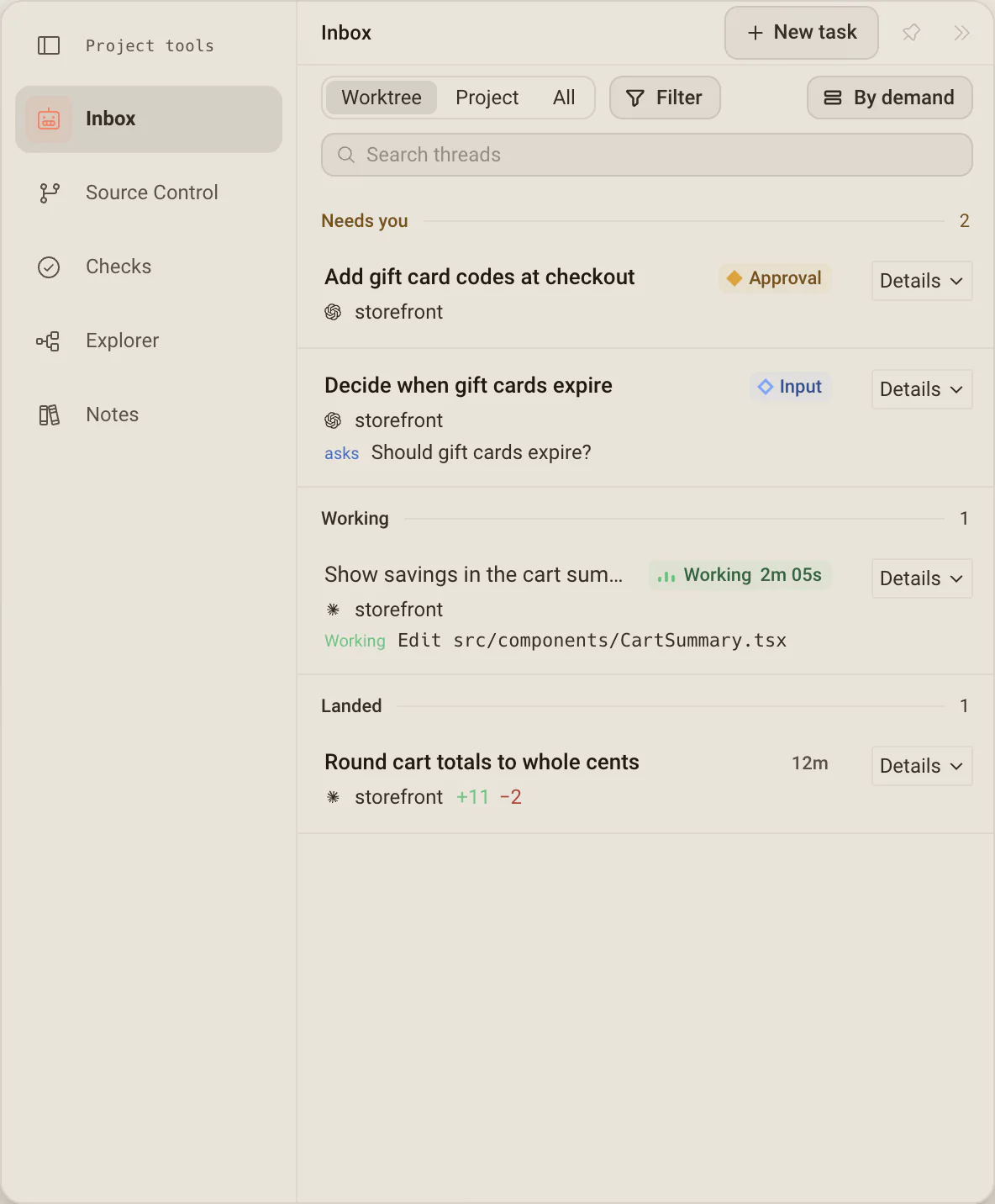Click the magnifier icon in search box
The height and width of the screenshot is (1204, 995).
click(x=345, y=155)
